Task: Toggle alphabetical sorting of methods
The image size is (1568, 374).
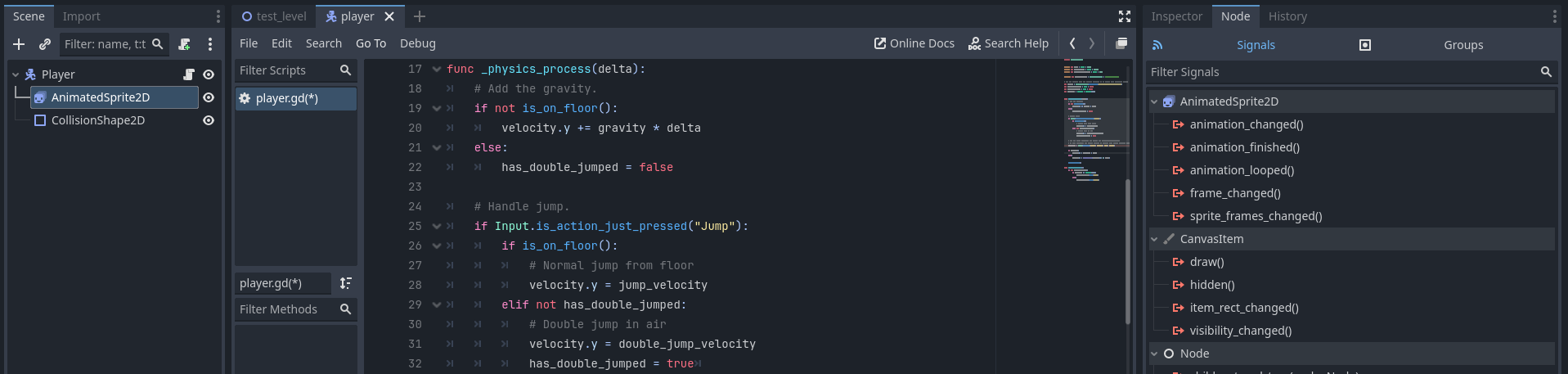Action: tap(346, 283)
